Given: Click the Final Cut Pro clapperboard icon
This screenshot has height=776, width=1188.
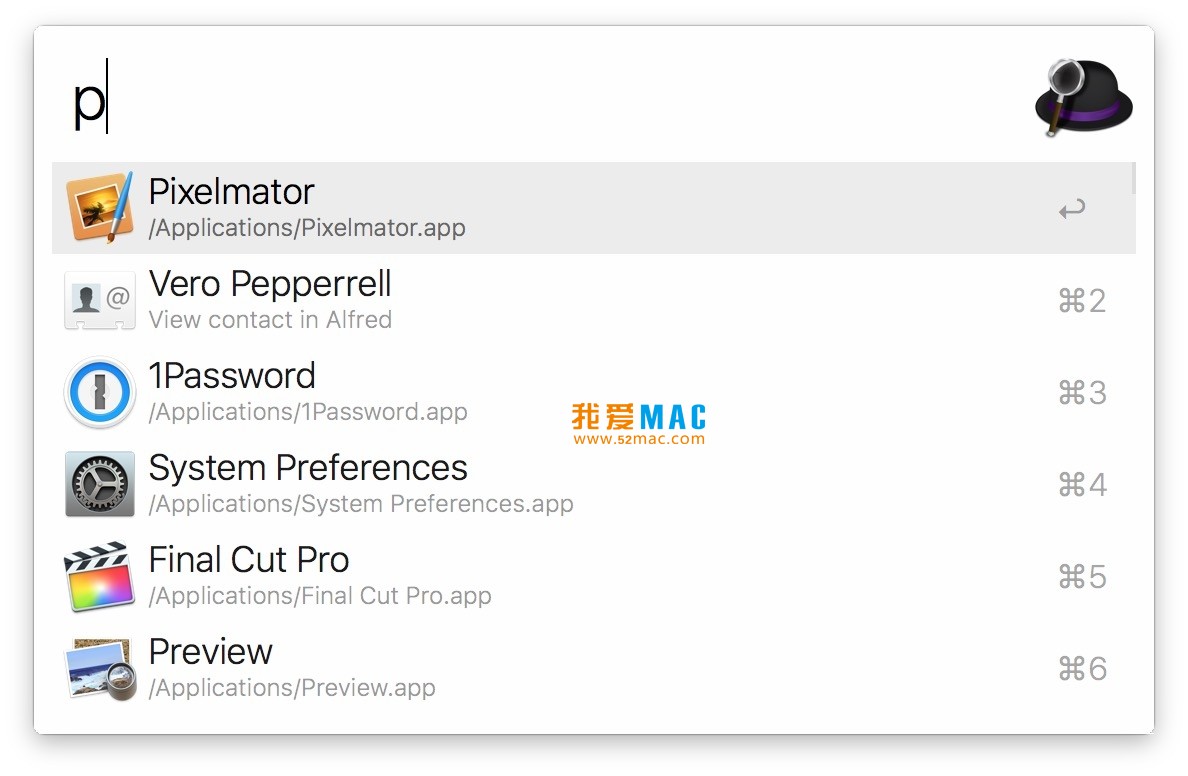Looking at the screenshot, I should (99, 576).
